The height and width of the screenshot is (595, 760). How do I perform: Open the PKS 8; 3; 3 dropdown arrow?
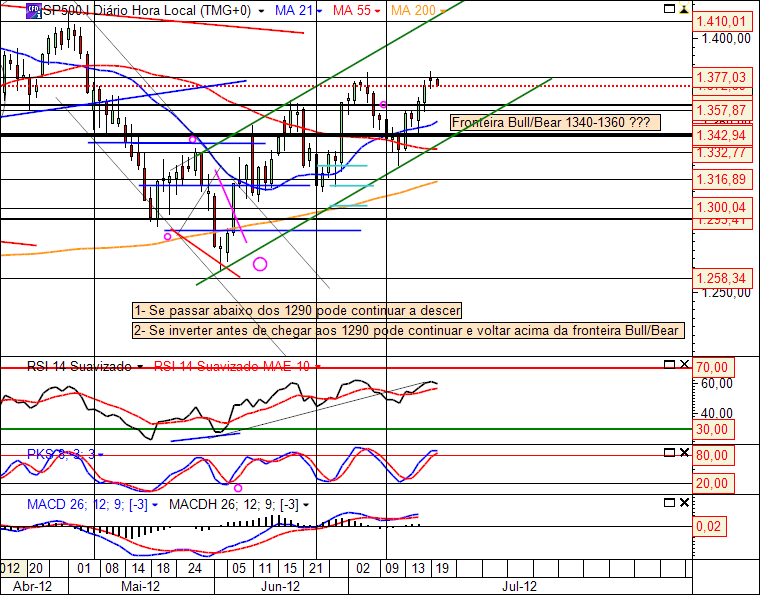(x=100, y=455)
